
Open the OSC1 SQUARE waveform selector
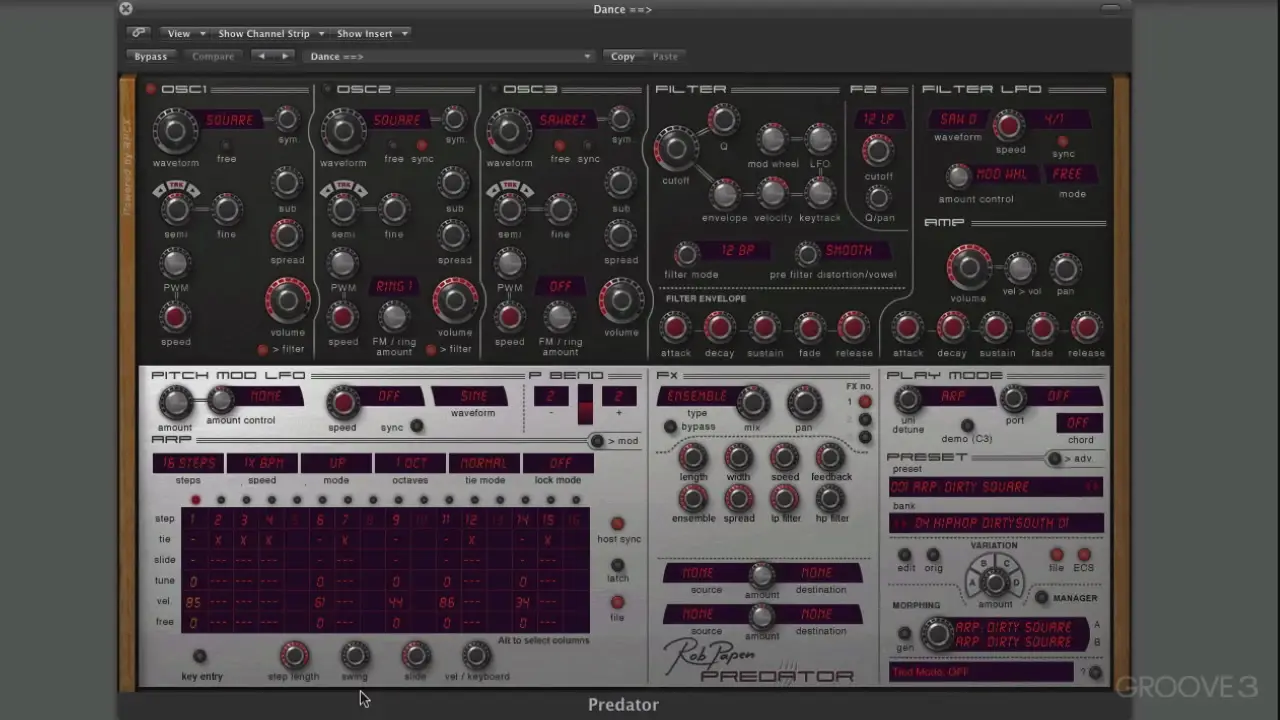click(230, 120)
